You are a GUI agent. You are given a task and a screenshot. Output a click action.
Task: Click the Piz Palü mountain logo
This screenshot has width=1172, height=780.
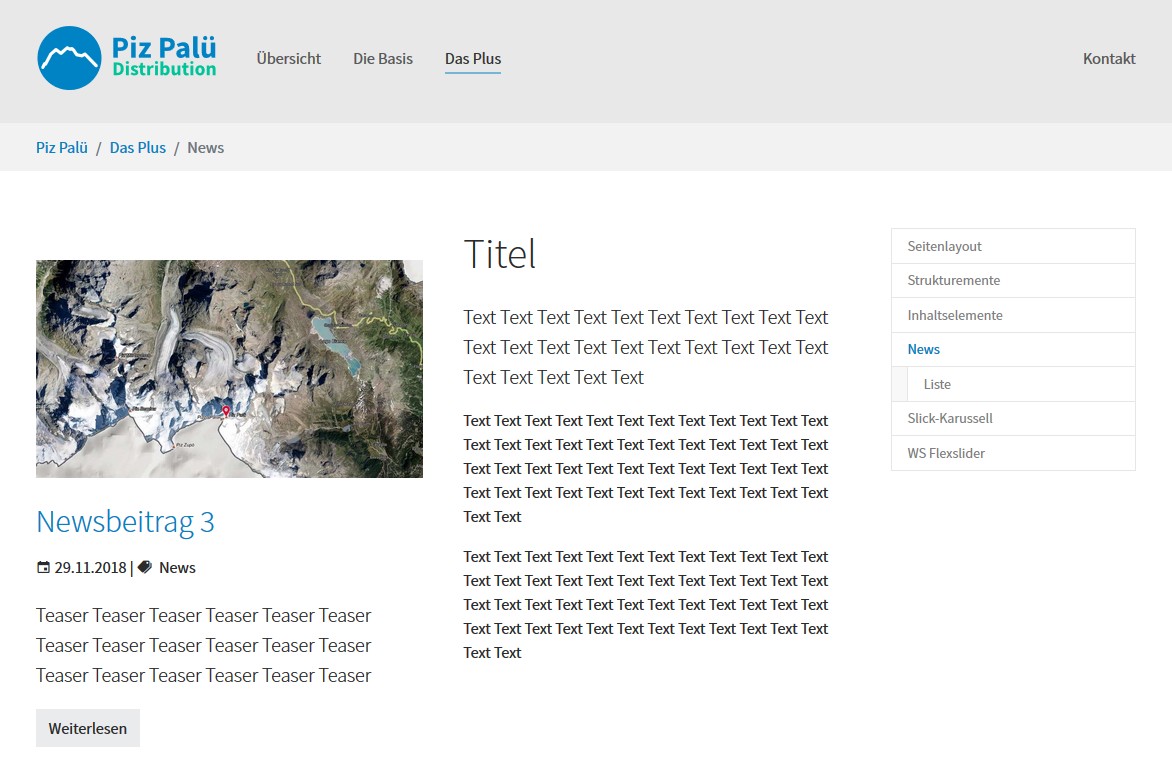[67, 58]
